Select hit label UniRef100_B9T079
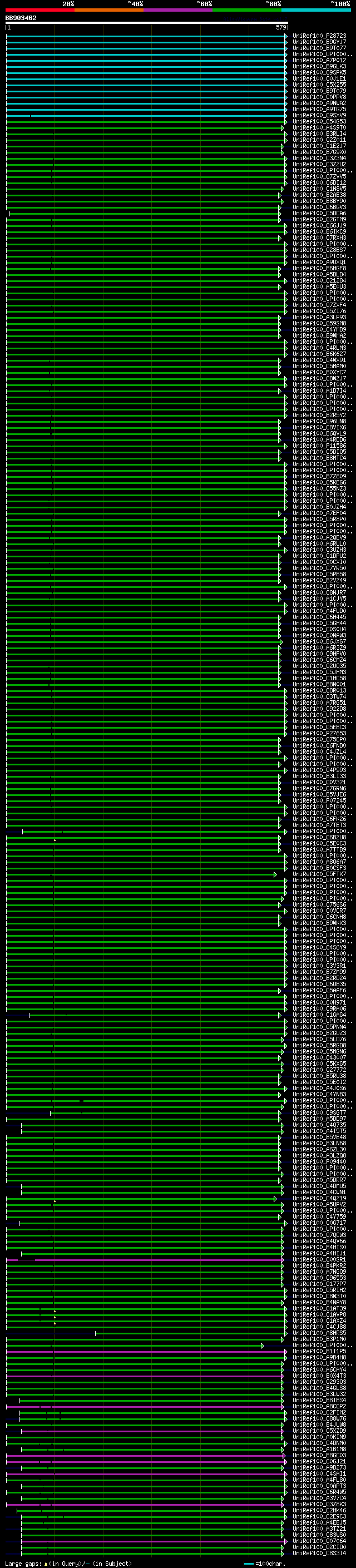Viewport: 356px width, 1568px height. [319, 91]
